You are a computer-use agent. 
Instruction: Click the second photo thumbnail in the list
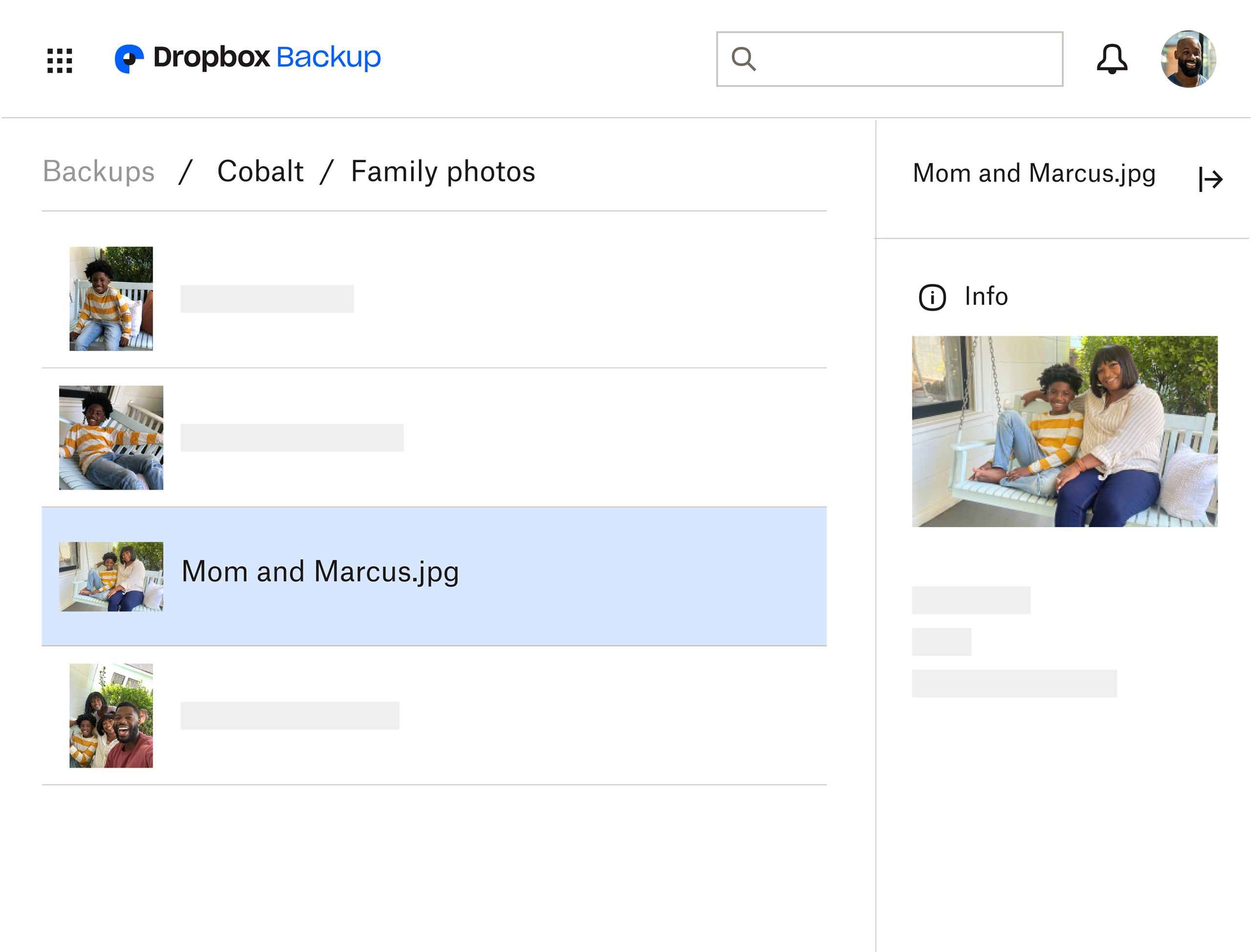coord(111,437)
